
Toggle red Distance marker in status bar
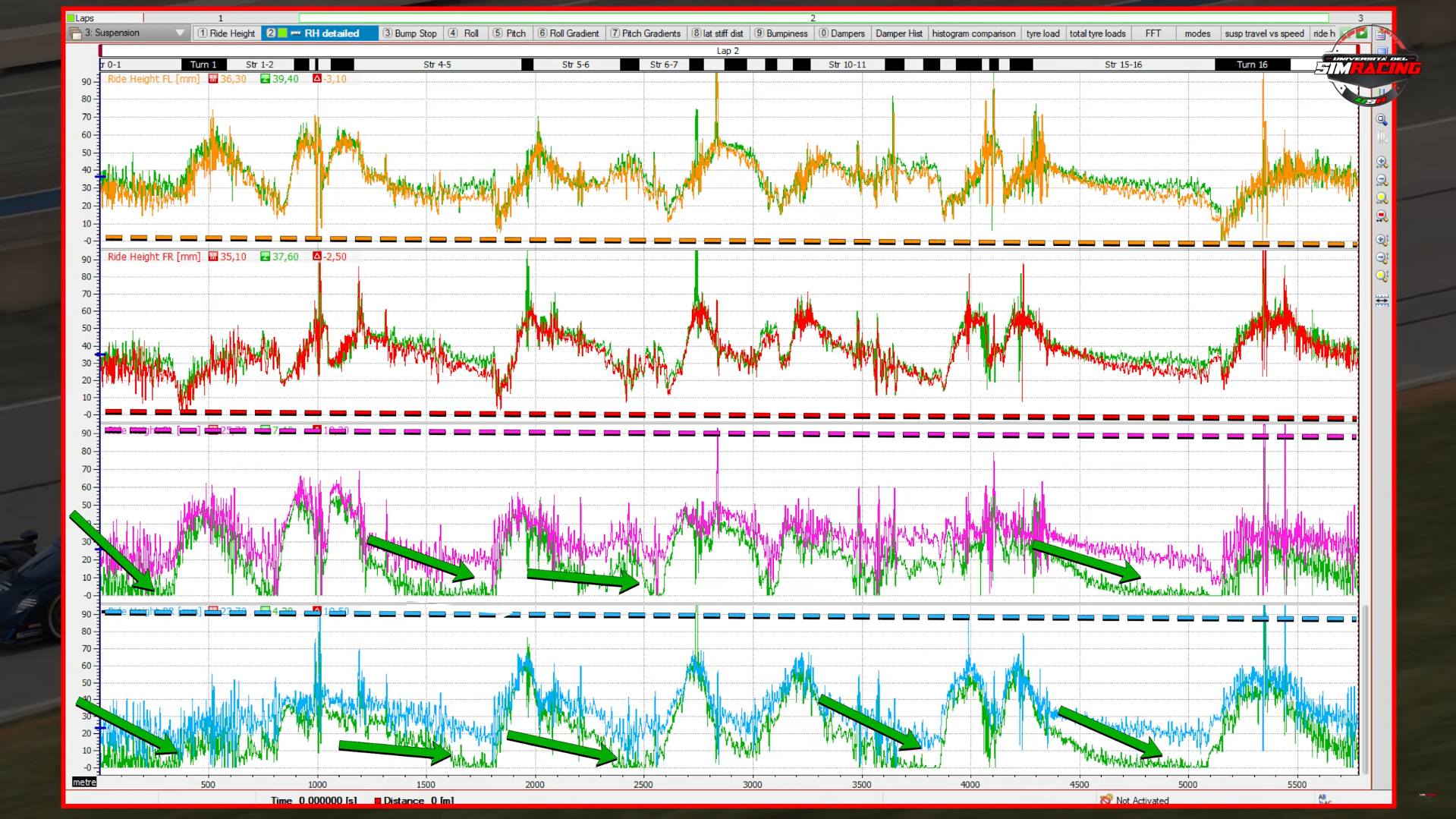(x=377, y=801)
